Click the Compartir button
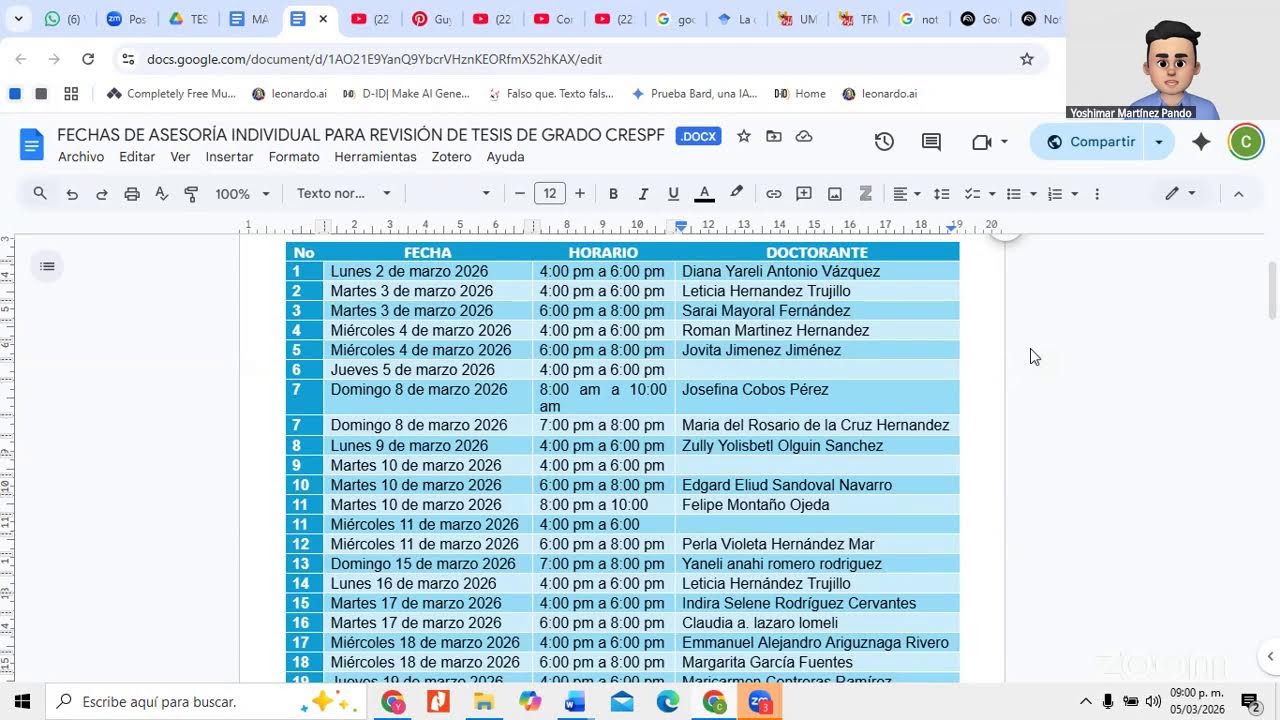 [1090, 142]
